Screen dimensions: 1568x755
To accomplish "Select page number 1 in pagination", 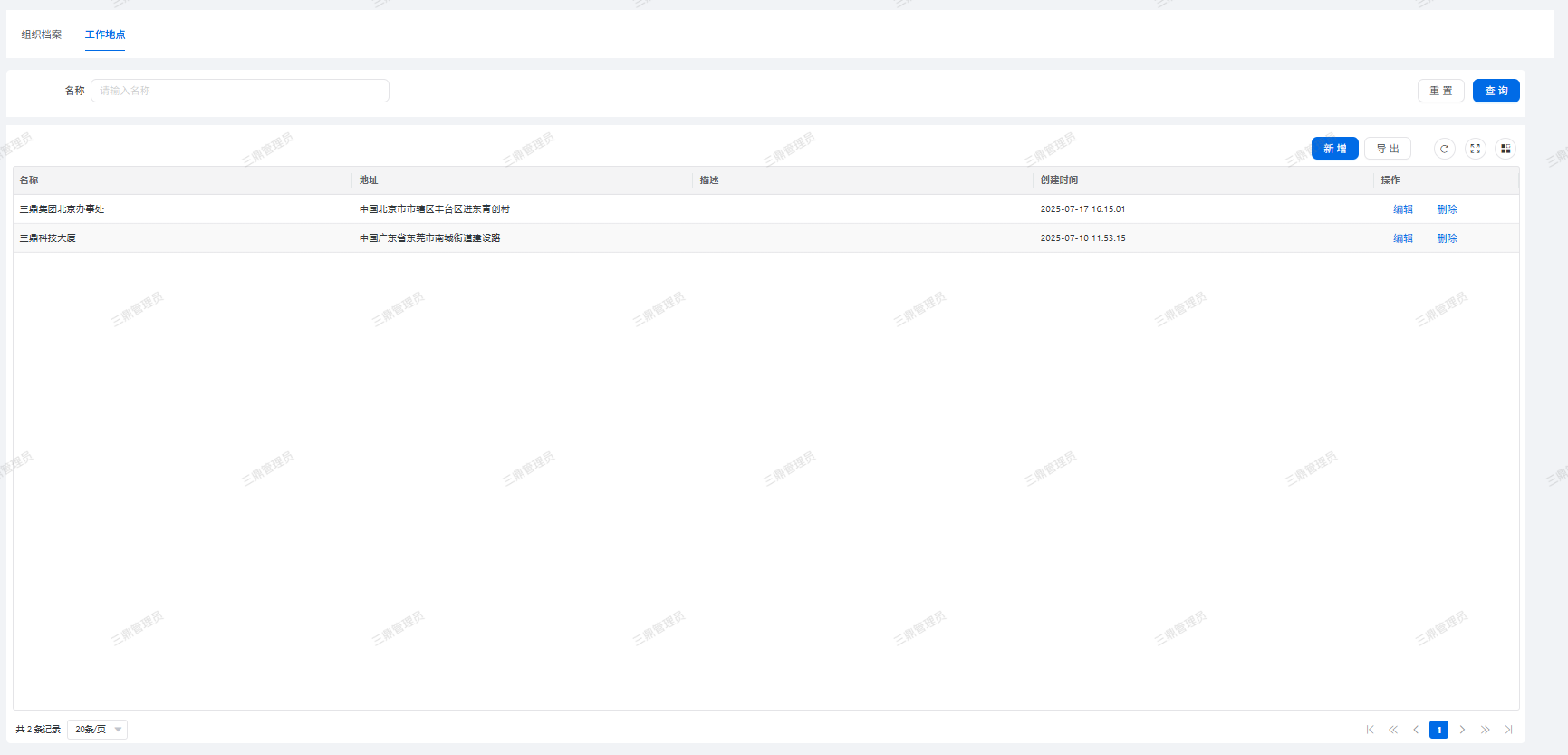I will click(1438, 730).
